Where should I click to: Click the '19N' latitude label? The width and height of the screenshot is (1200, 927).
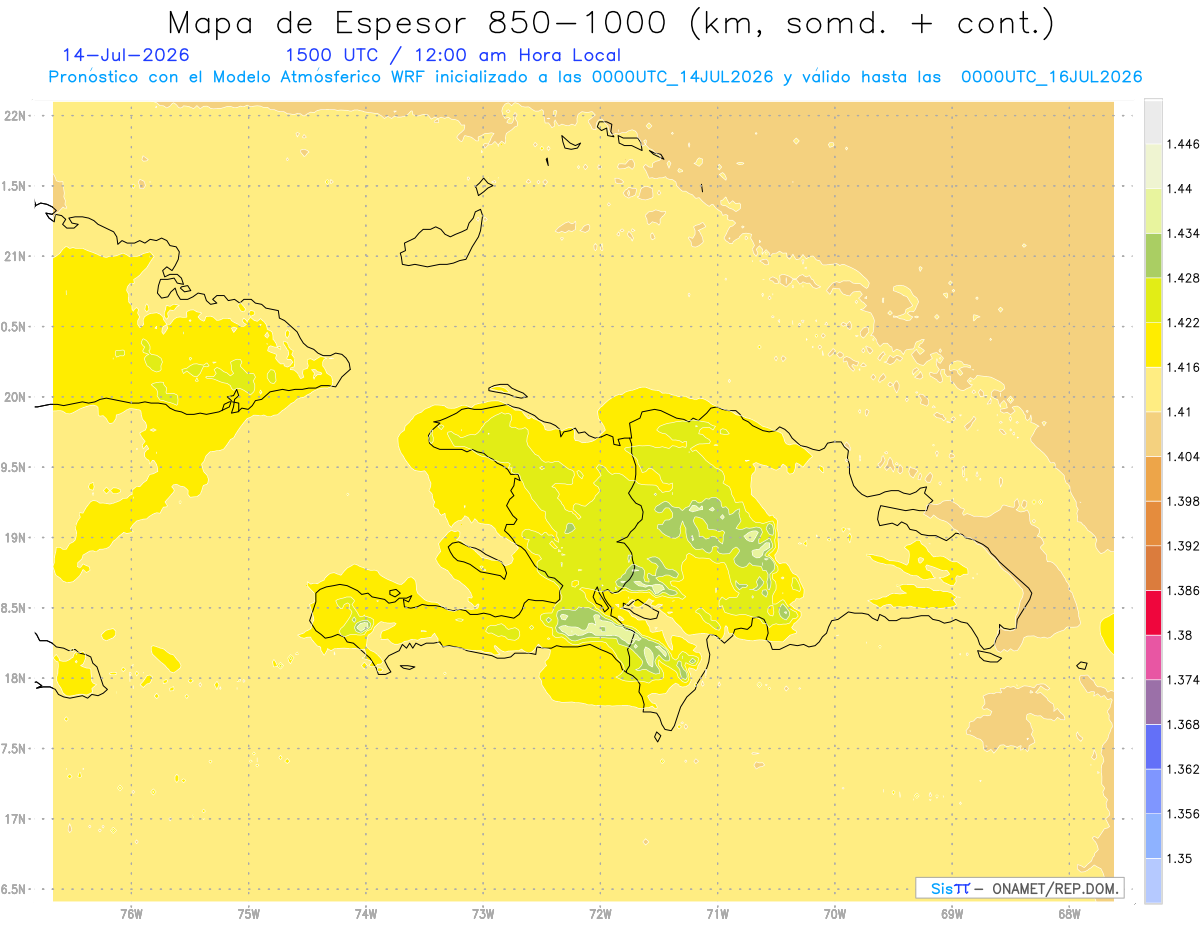(x=17, y=538)
